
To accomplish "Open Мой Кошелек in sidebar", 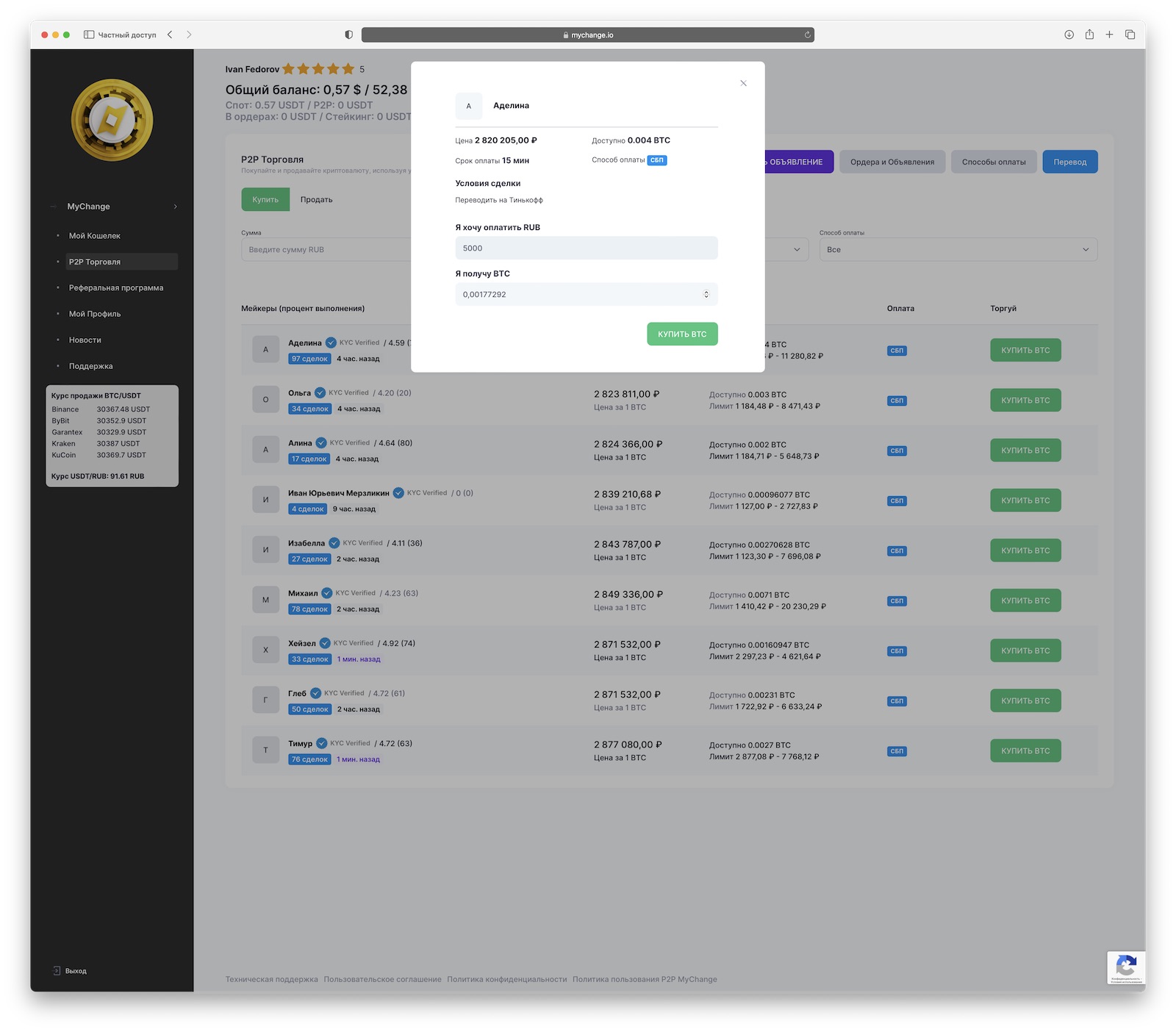I will (x=95, y=236).
